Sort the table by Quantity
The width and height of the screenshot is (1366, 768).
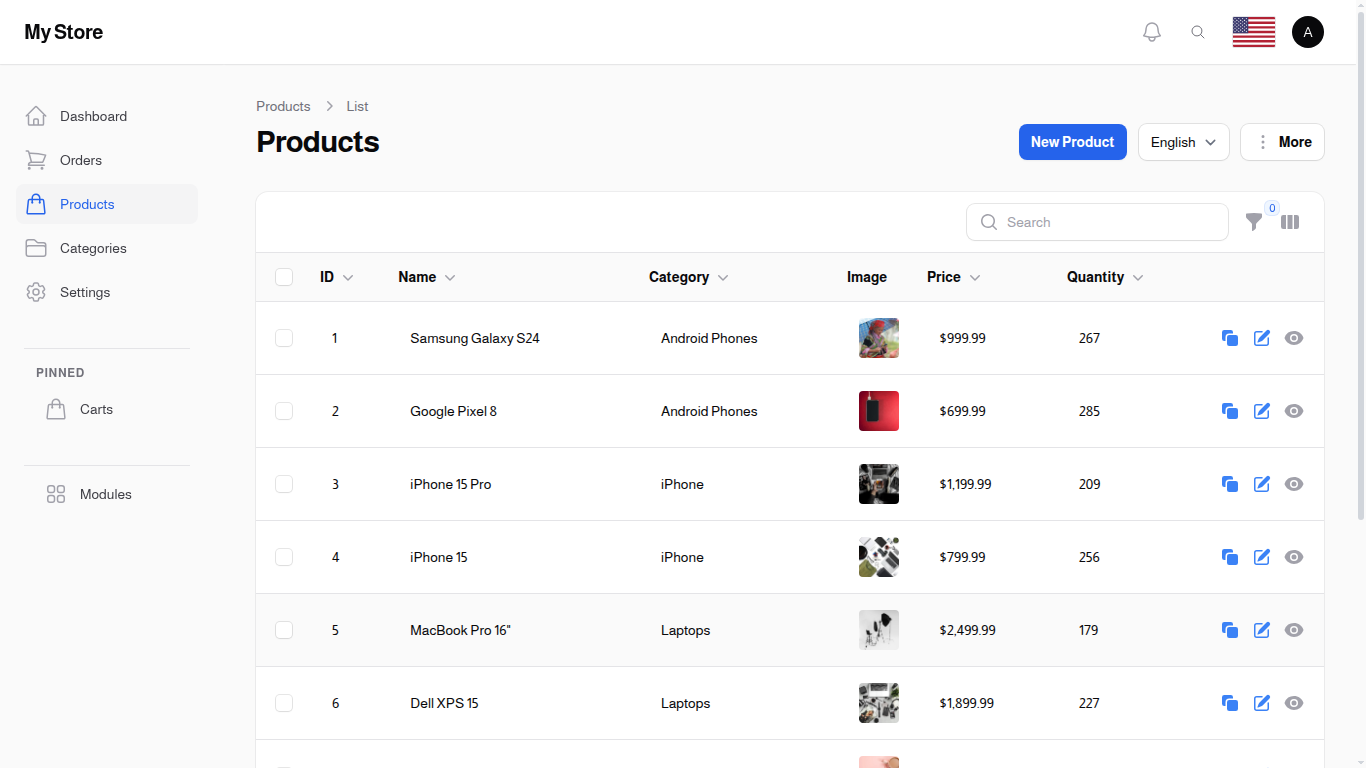(x=1103, y=277)
